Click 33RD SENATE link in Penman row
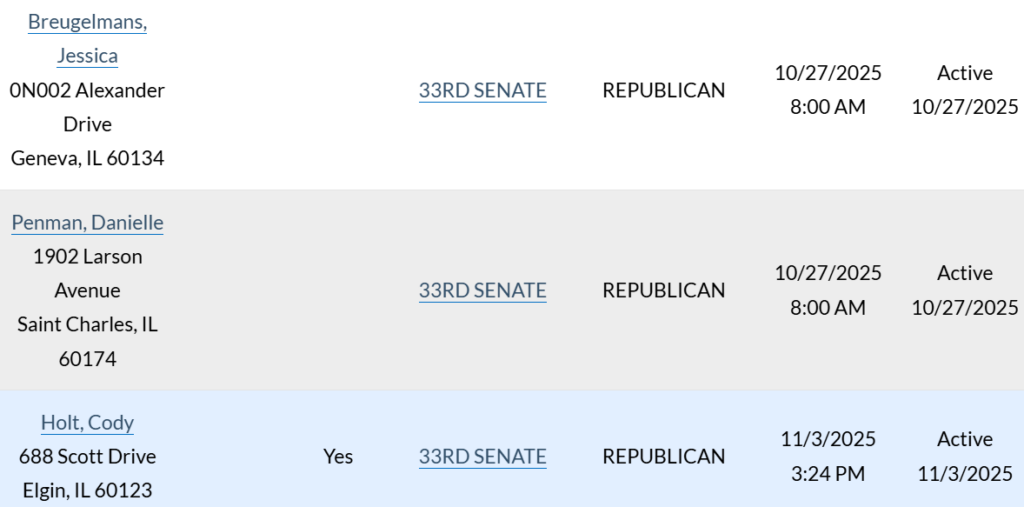Screen dimensions: 1024x507 coord(482,290)
